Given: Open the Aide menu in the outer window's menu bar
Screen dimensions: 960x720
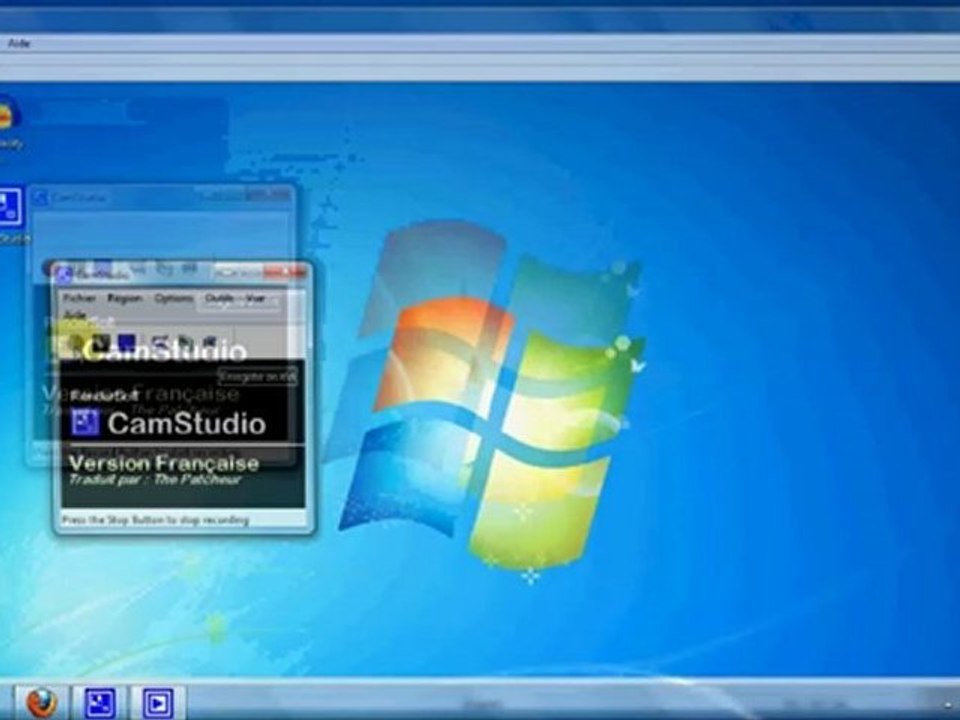Looking at the screenshot, I should pyautogui.click(x=19, y=43).
